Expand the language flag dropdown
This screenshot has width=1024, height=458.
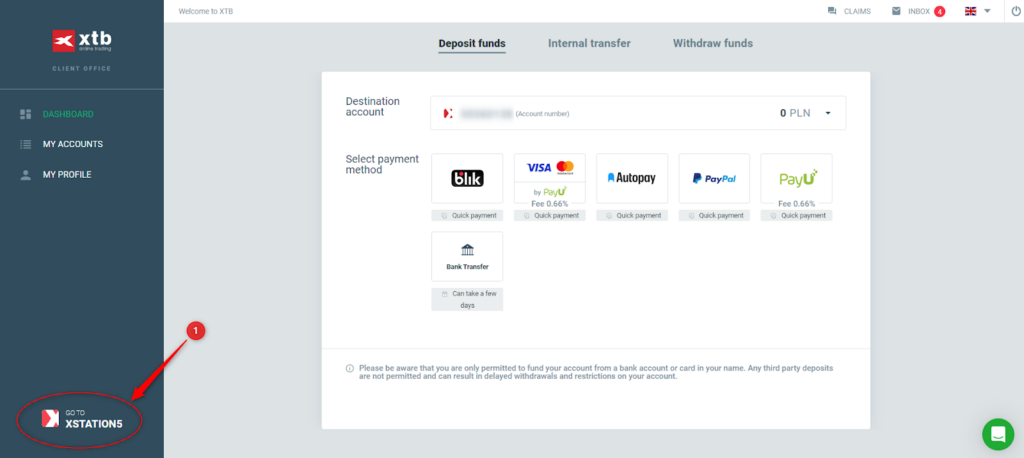[x=977, y=11]
